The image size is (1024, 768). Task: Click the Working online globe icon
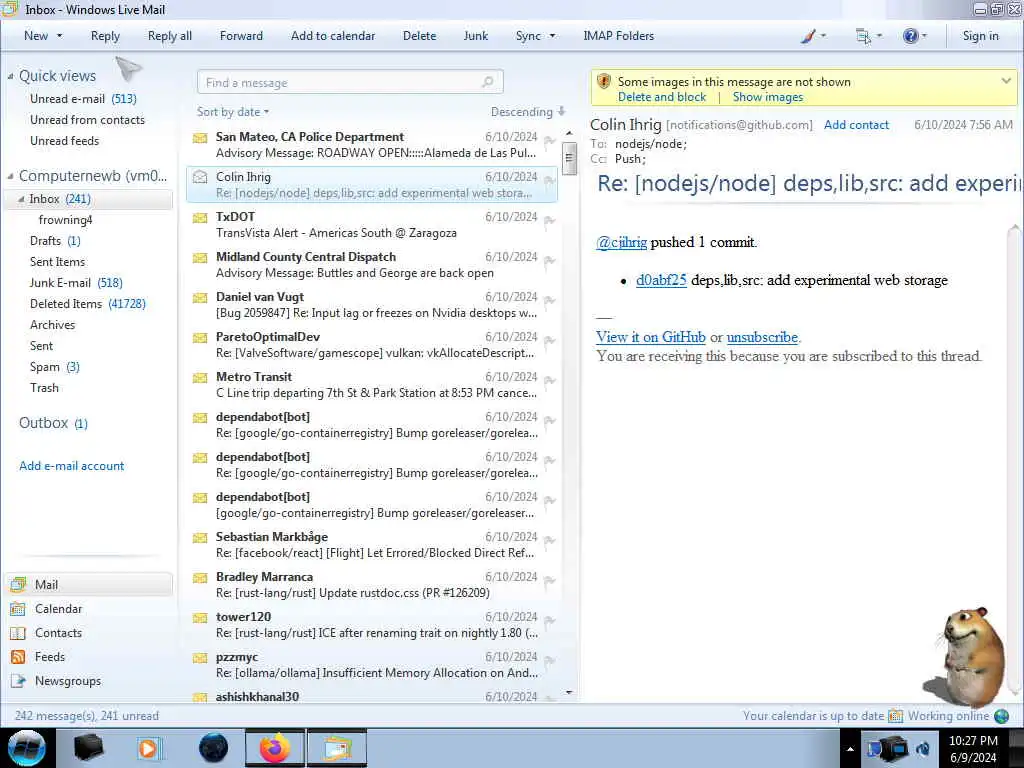click(1001, 716)
